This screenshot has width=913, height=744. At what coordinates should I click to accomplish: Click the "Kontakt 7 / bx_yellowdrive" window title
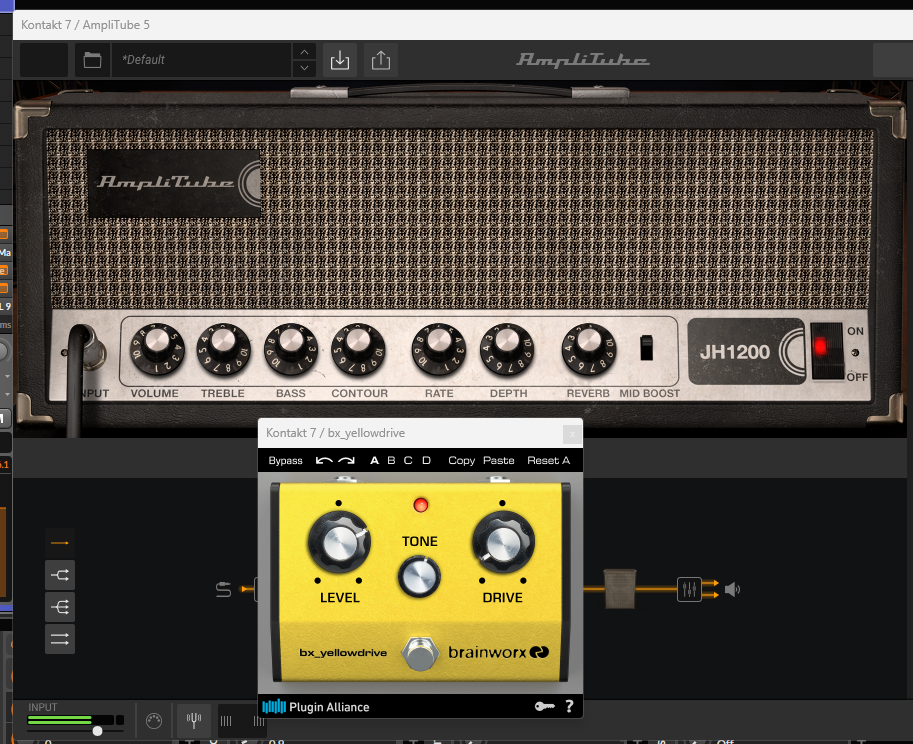(x=335, y=433)
